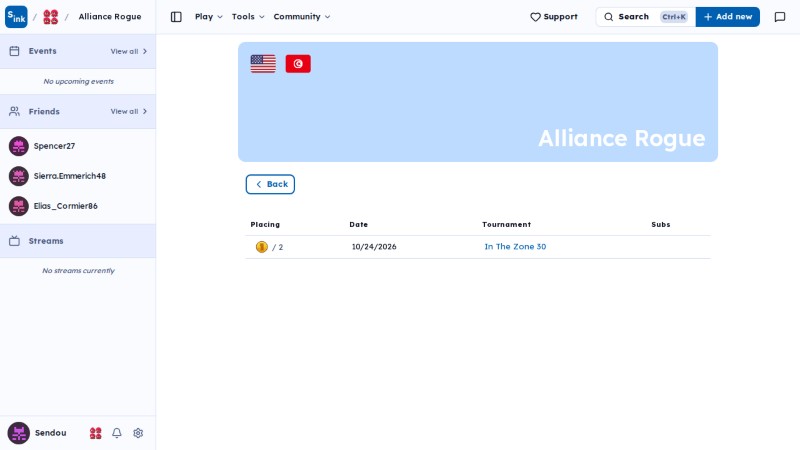Screen dimensions: 800x450
Task: Click the Alliance Rogue banner title
Action: coord(621,138)
